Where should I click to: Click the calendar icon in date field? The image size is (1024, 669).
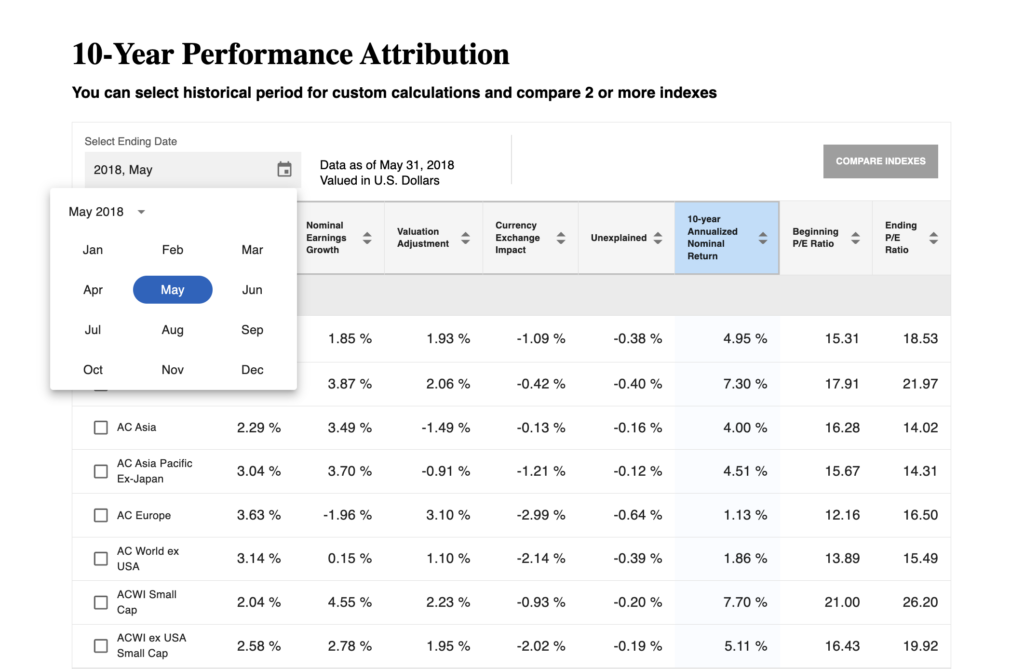284,170
